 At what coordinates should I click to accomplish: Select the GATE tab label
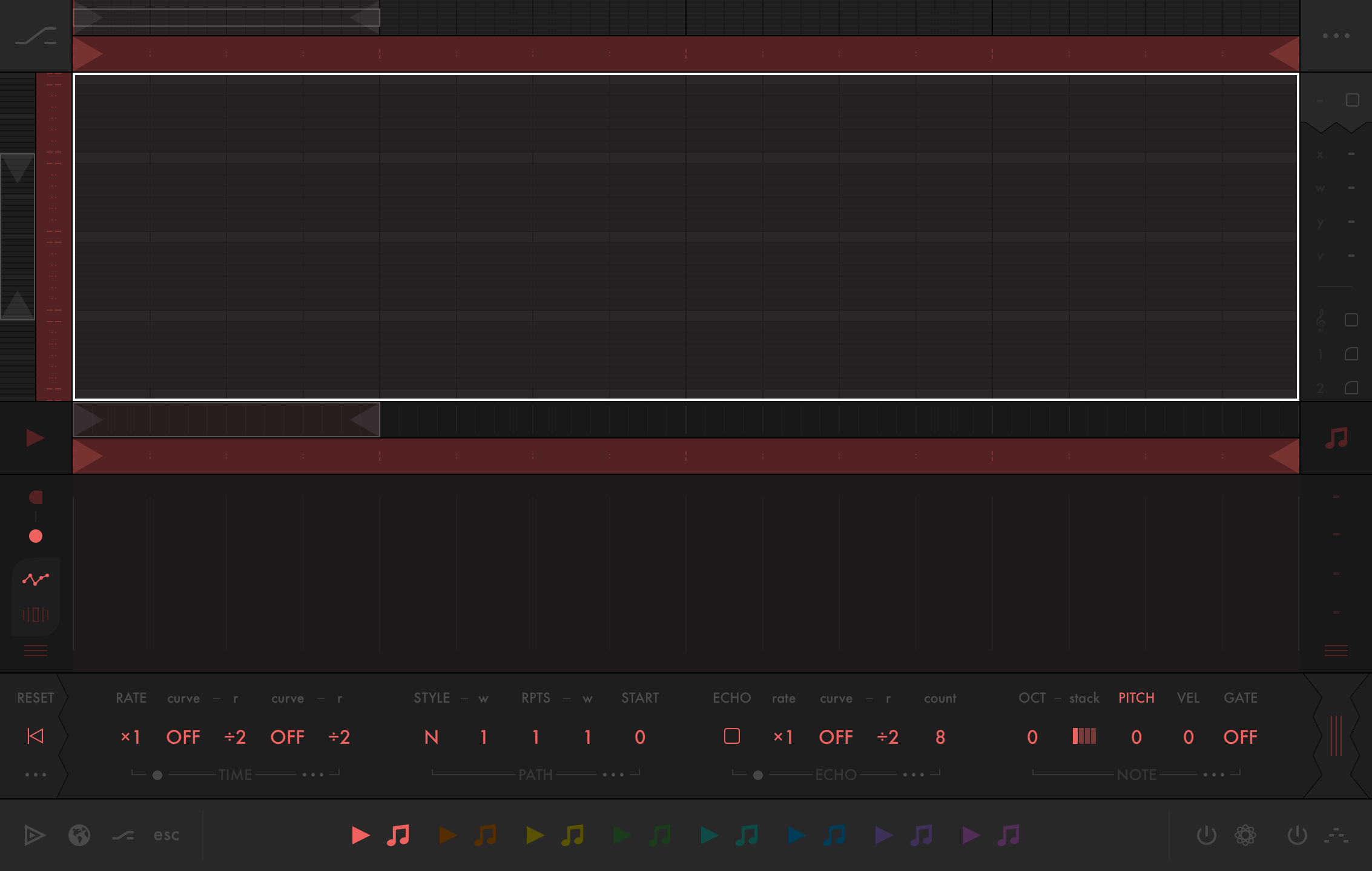coord(1240,698)
